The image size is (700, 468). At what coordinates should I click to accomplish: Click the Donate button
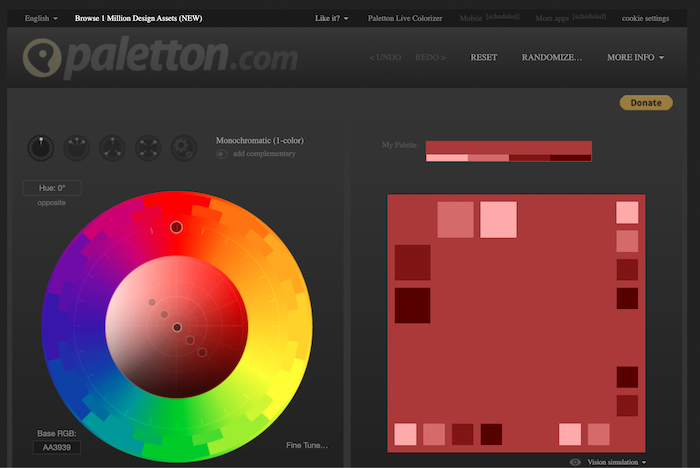pyautogui.click(x=645, y=102)
